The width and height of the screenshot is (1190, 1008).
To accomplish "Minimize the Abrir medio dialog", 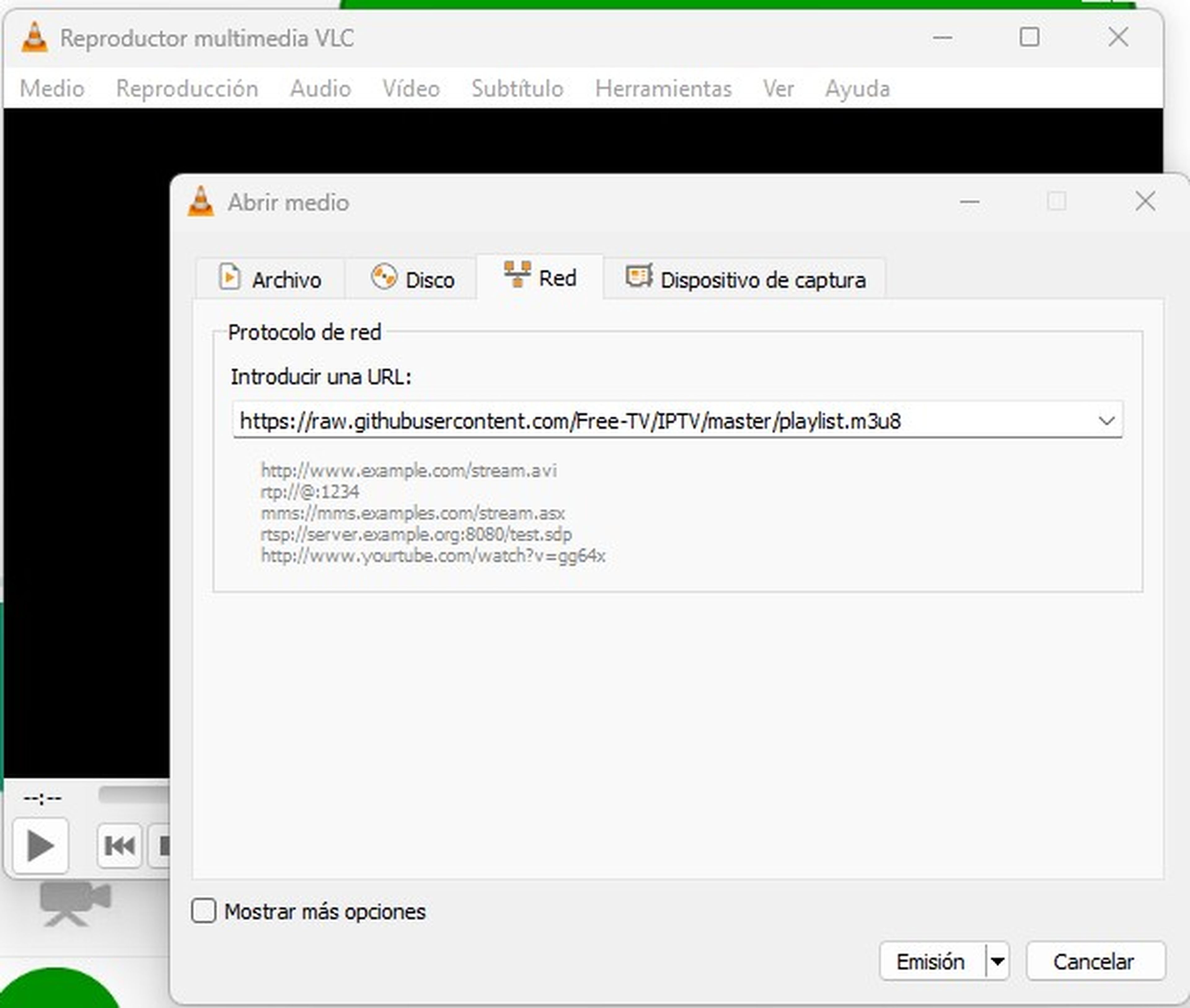I will click(969, 201).
